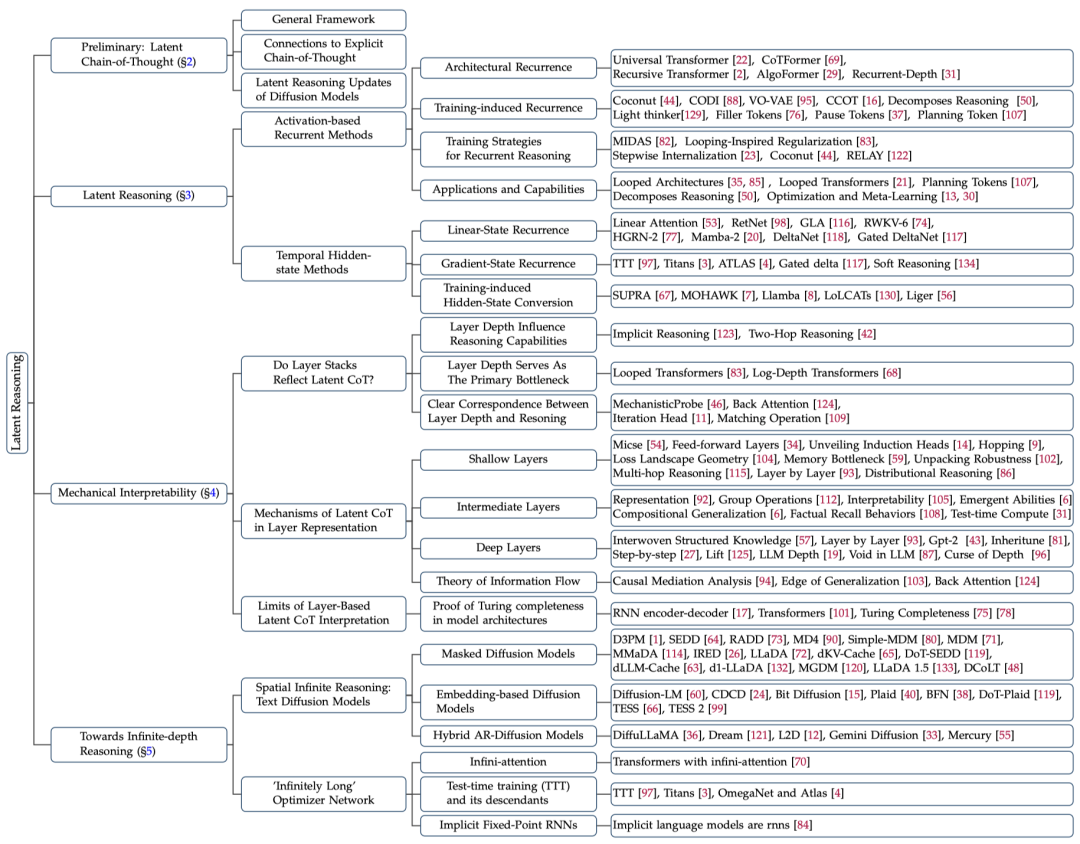The width and height of the screenshot is (1080, 844).
Task: Click the Shallow Layers node
Action: 508,460
